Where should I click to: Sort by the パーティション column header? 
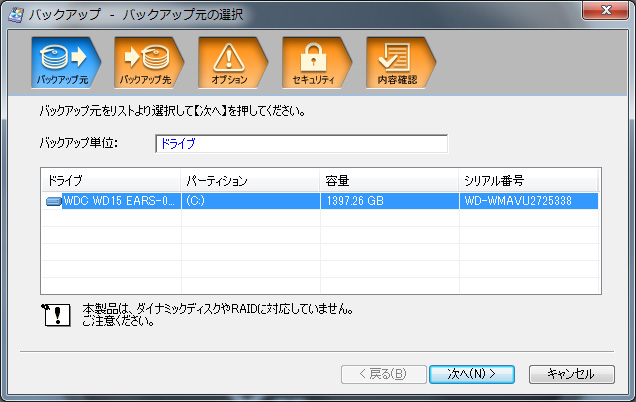pos(250,181)
